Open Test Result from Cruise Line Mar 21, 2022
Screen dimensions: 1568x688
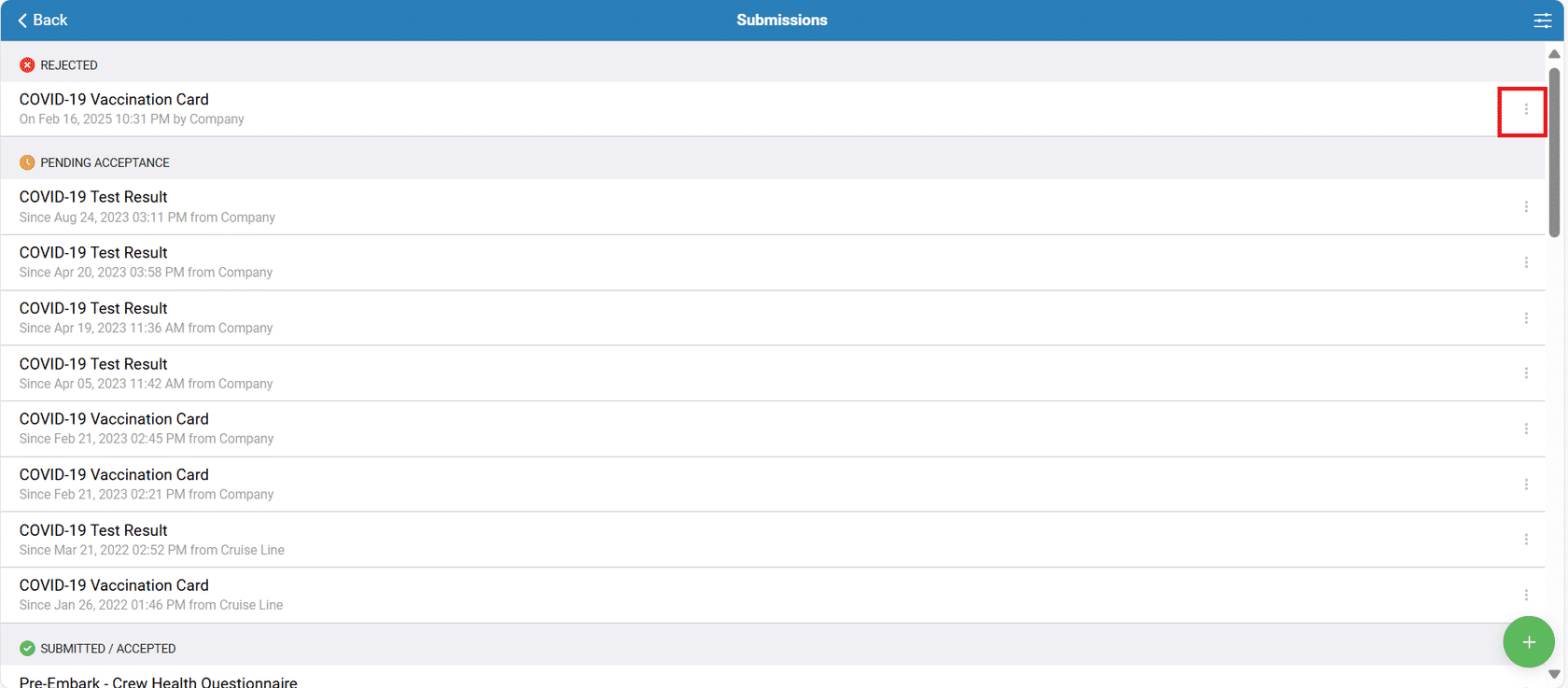(x=773, y=540)
